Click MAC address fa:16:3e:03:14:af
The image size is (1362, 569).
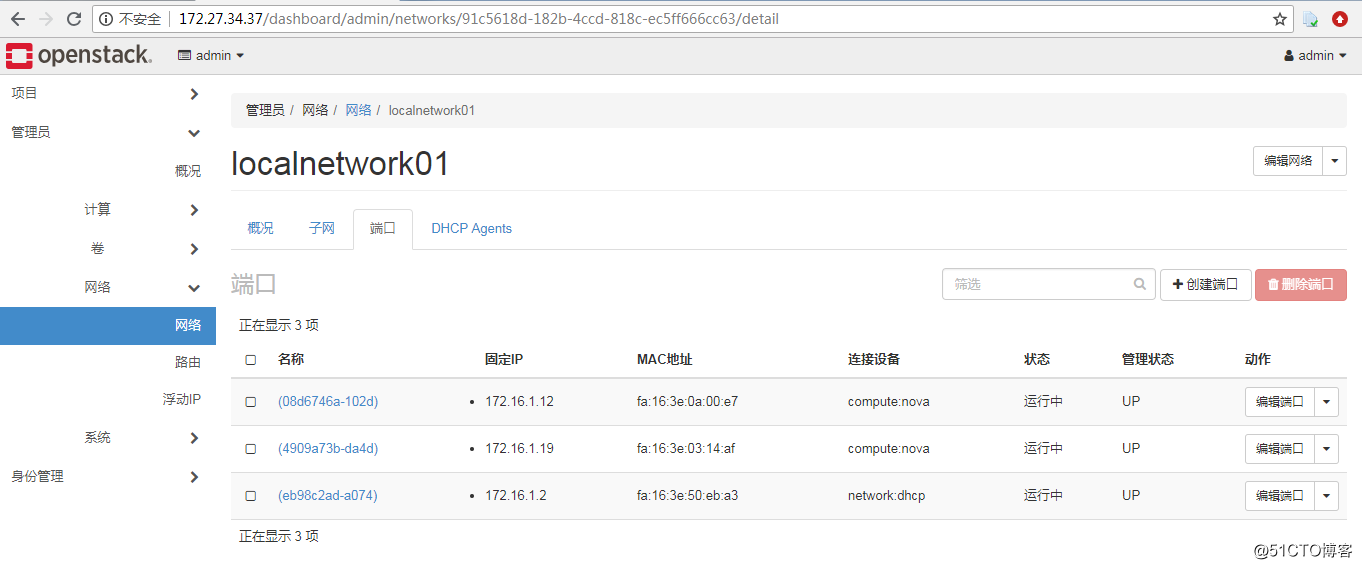pos(686,449)
